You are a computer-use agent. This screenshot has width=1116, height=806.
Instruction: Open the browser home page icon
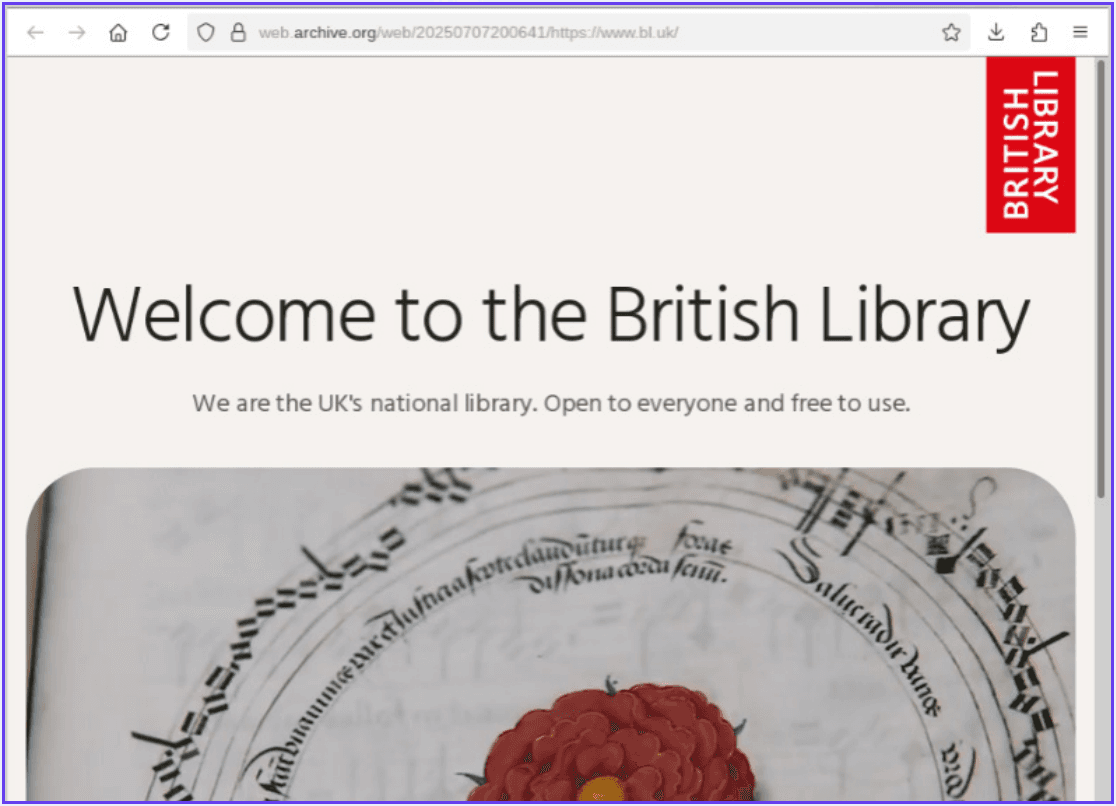tap(118, 33)
